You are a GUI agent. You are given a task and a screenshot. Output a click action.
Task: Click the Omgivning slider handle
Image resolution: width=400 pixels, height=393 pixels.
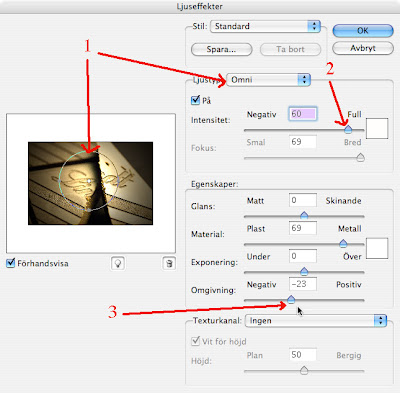click(291, 299)
